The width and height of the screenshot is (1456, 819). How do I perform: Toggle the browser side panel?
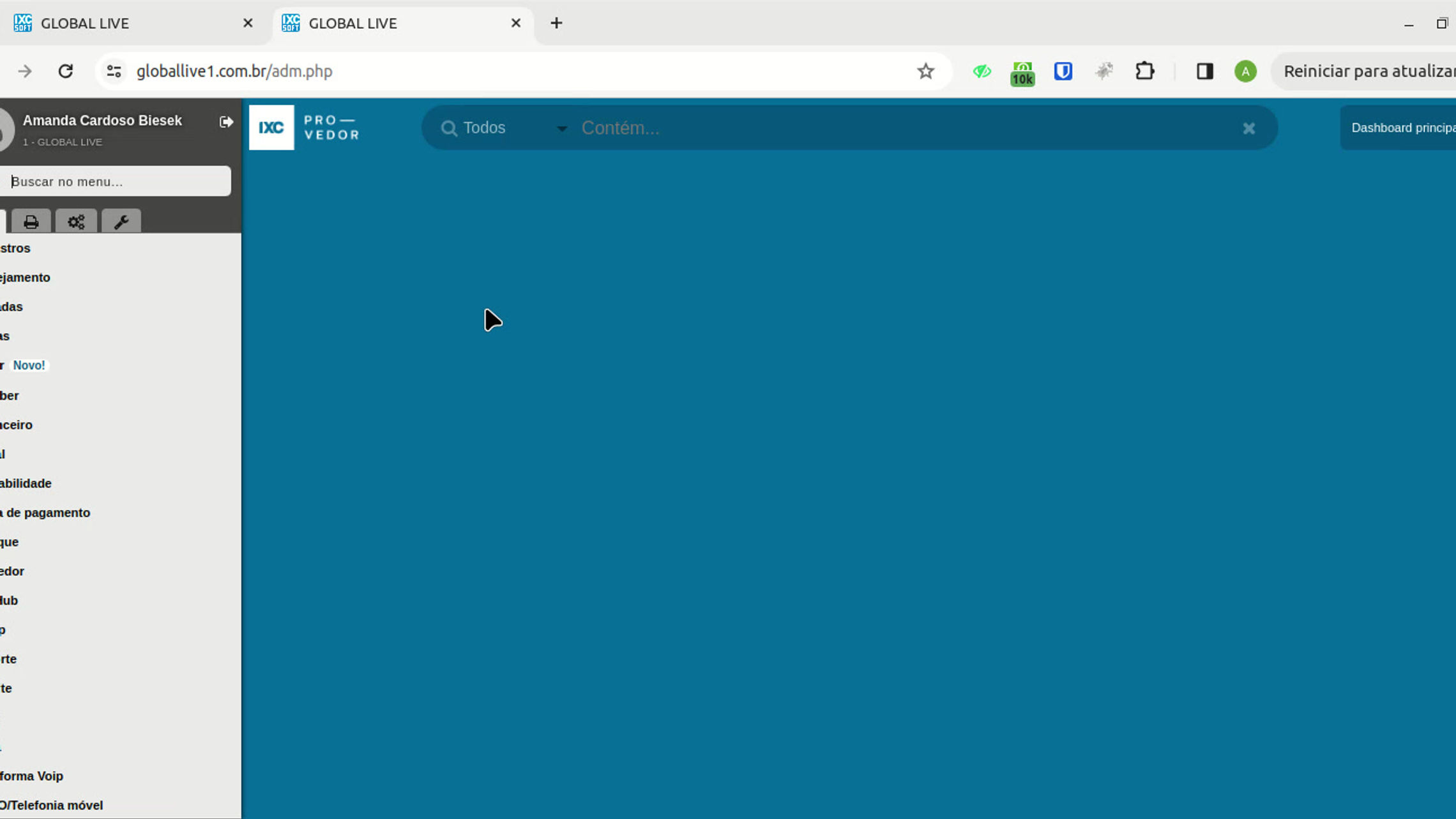pyautogui.click(x=1204, y=71)
